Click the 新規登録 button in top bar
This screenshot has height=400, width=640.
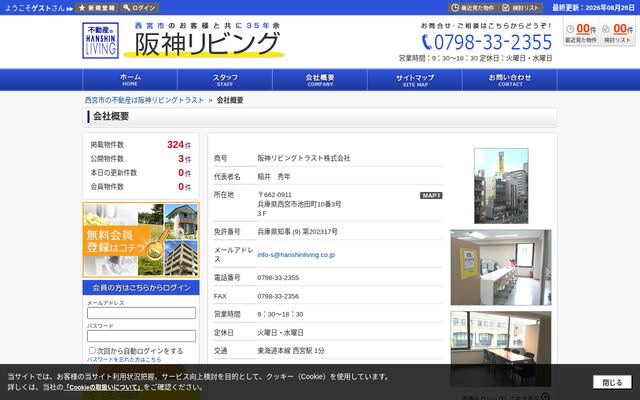coord(96,8)
